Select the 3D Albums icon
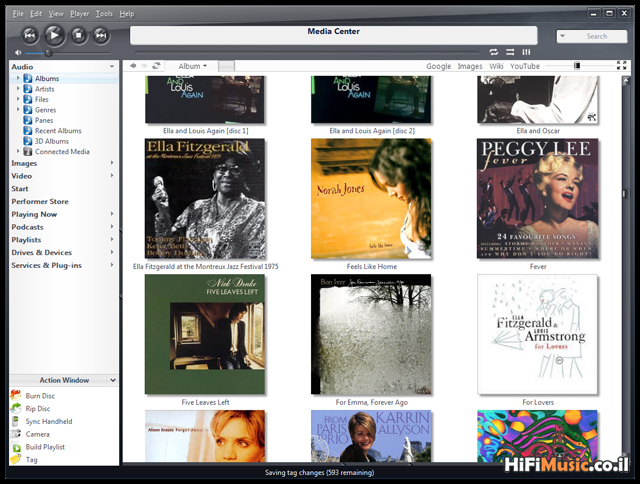This screenshot has height=484, width=640. click(28, 141)
